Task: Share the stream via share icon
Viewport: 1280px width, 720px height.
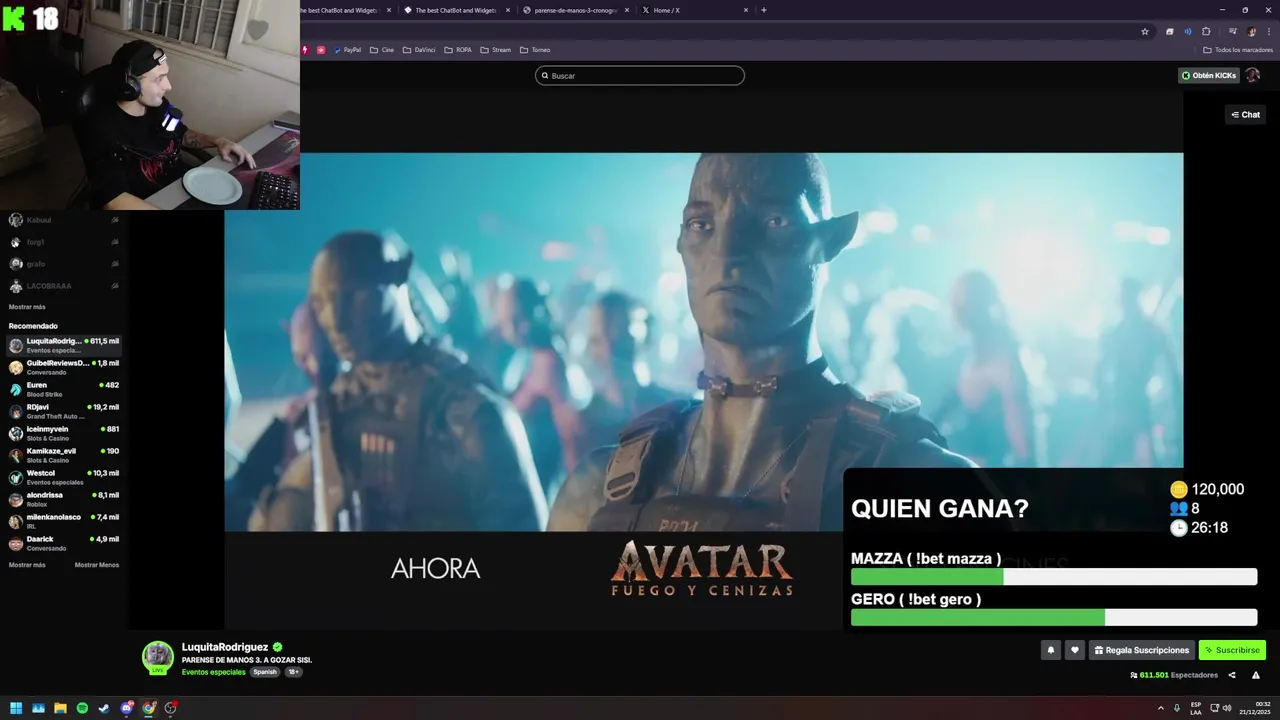Action: (x=1232, y=675)
